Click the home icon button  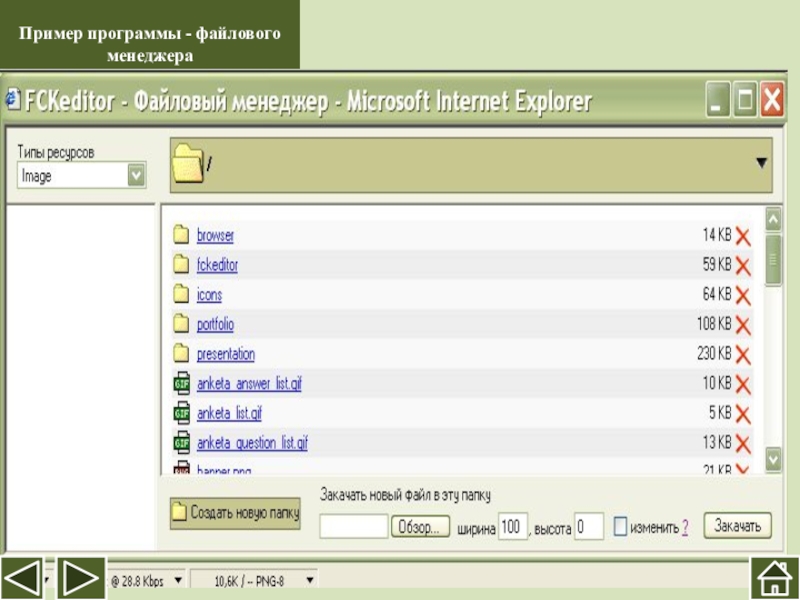click(x=774, y=578)
